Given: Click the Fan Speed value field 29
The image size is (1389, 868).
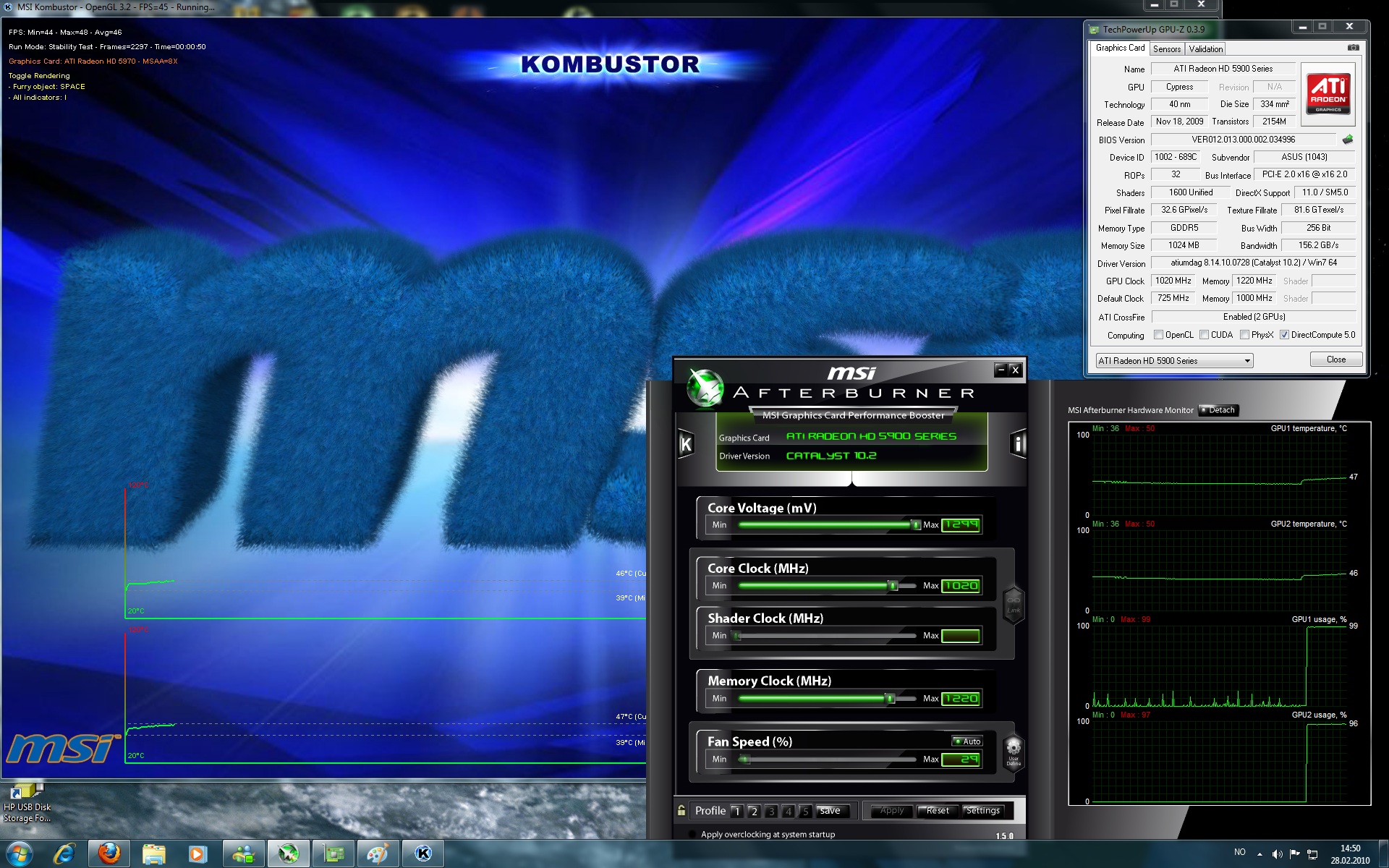Looking at the screenshot, I should [961, 759].
